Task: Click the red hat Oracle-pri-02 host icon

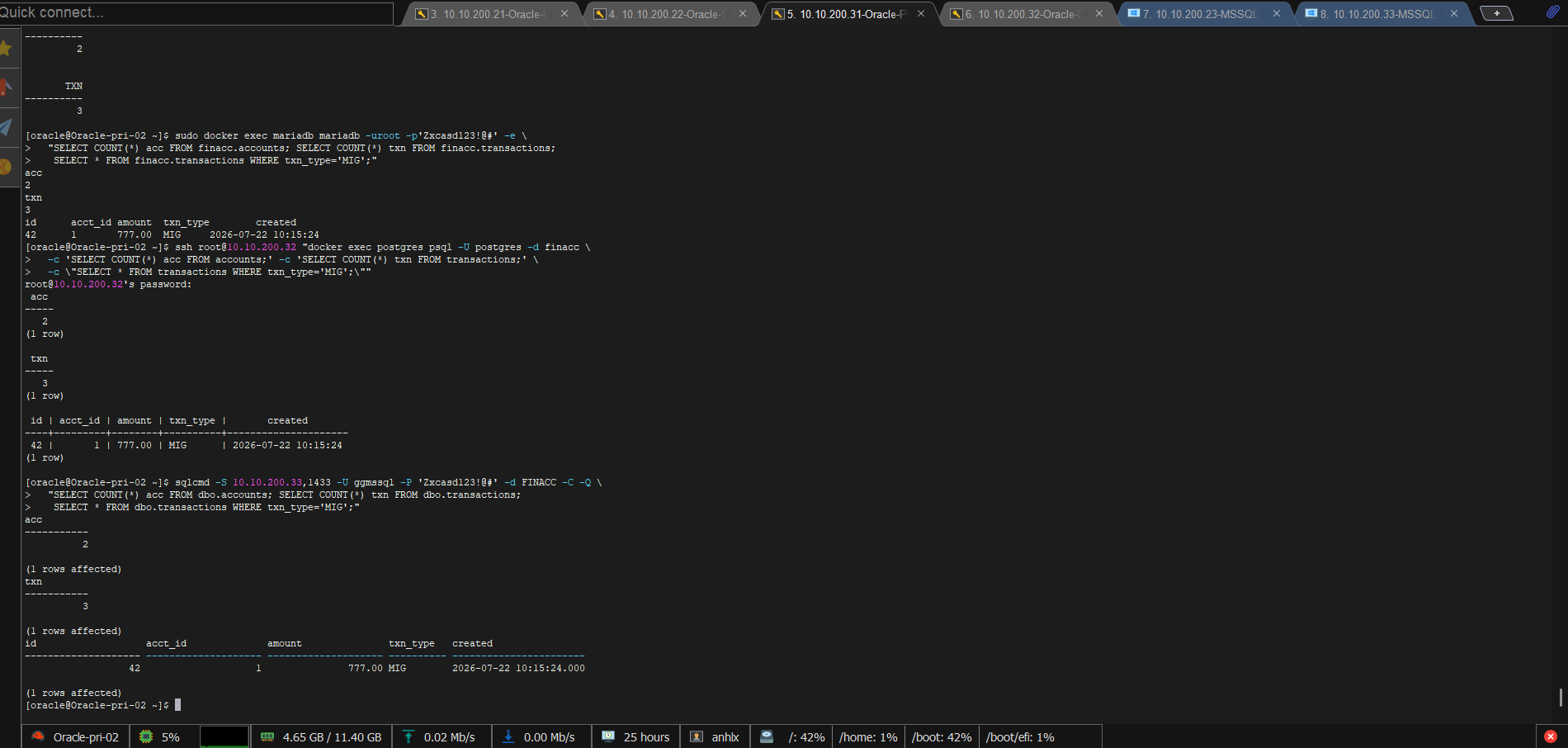Action: click(x=38, y=736)
